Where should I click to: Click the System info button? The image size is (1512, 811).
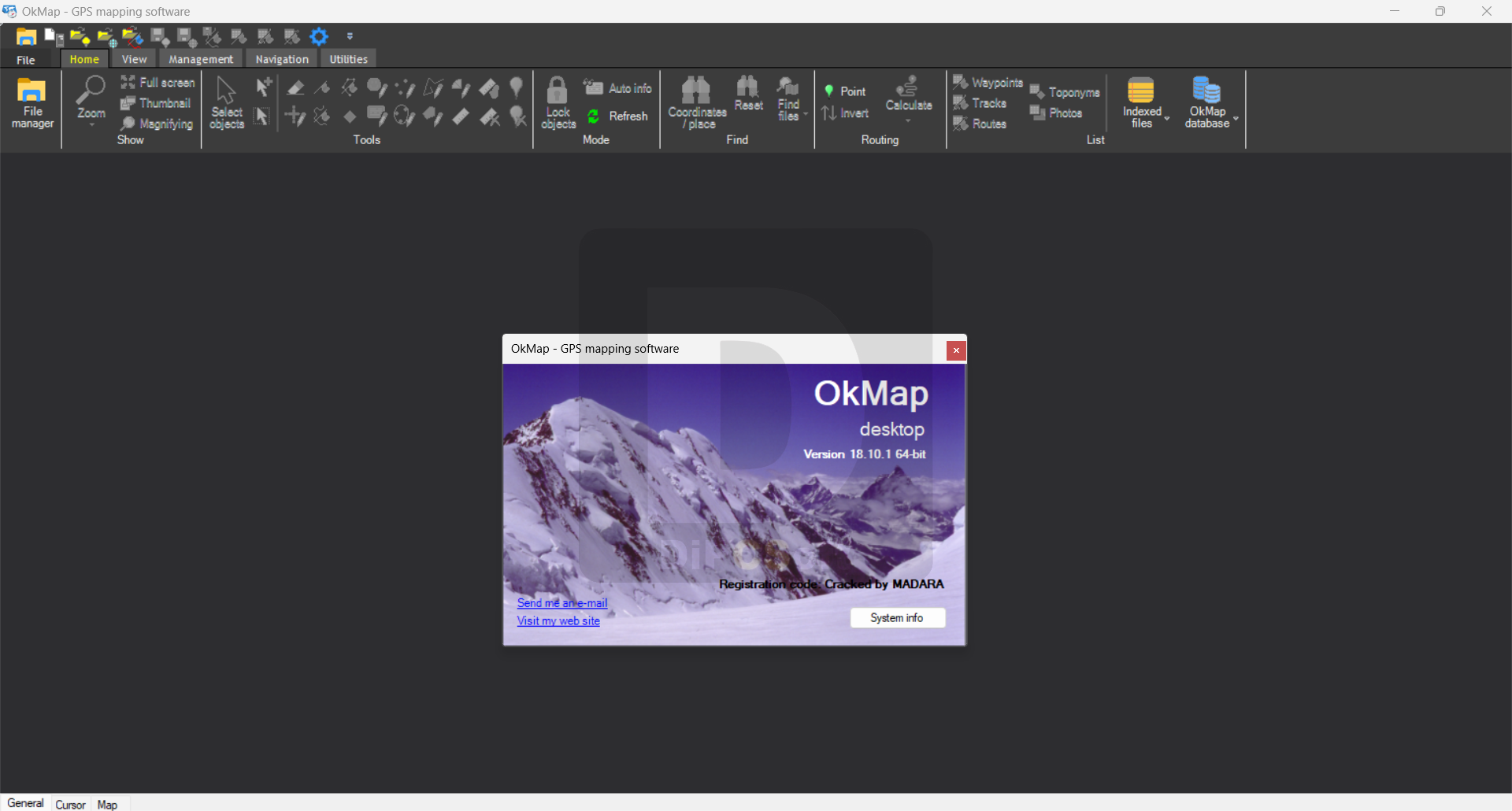point(897,618)
